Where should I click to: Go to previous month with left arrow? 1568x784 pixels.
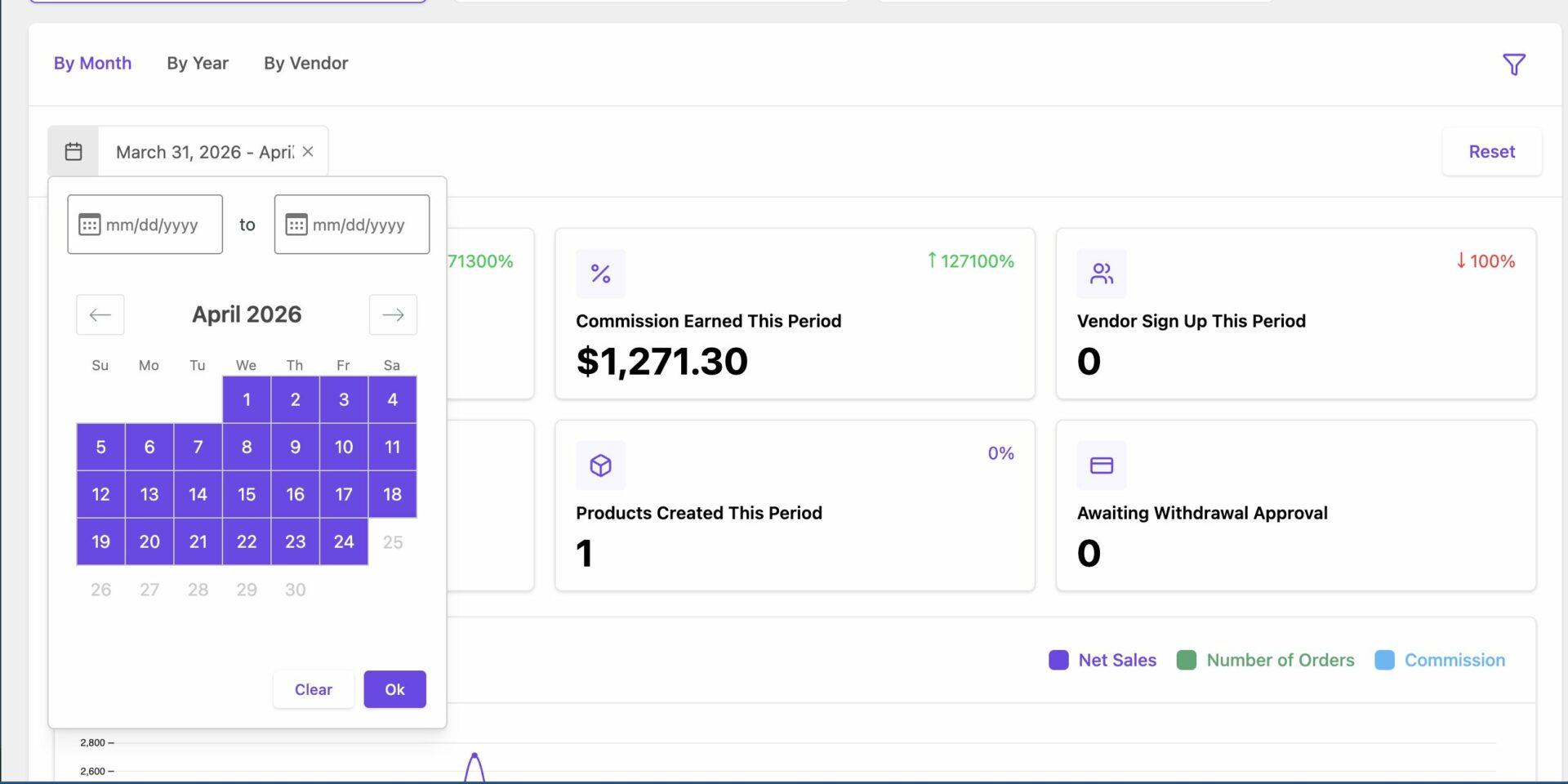pos(100,315)
